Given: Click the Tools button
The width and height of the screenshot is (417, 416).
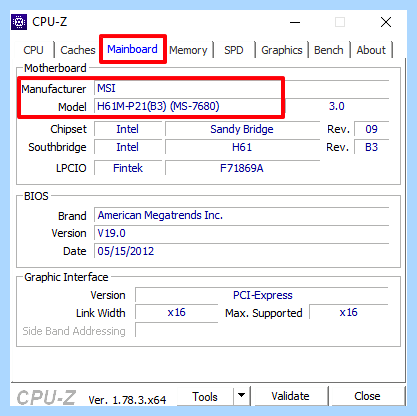Looking at the screenshot, I should coord(205,396).
